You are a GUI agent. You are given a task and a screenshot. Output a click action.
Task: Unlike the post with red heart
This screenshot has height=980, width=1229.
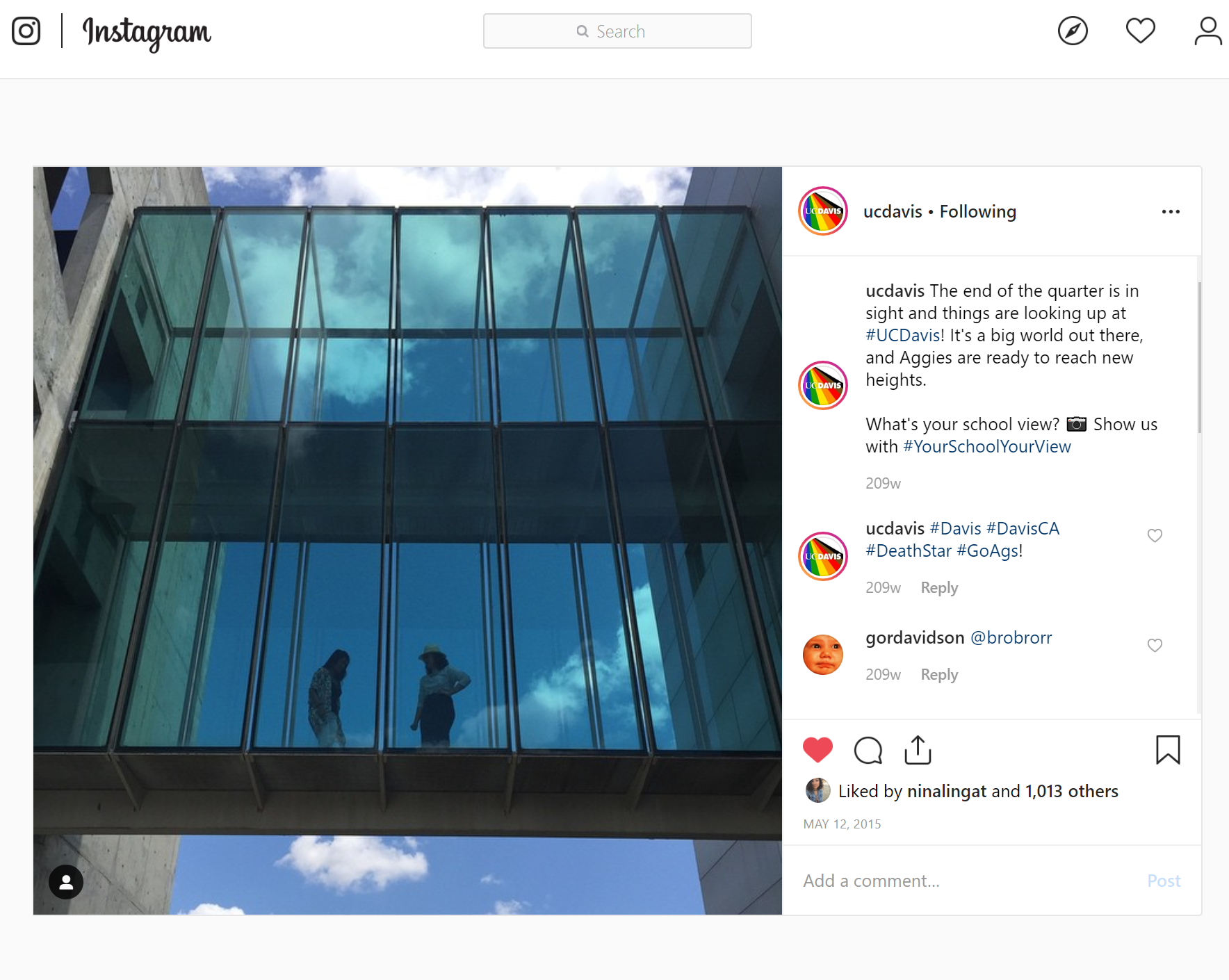[817, 750]
